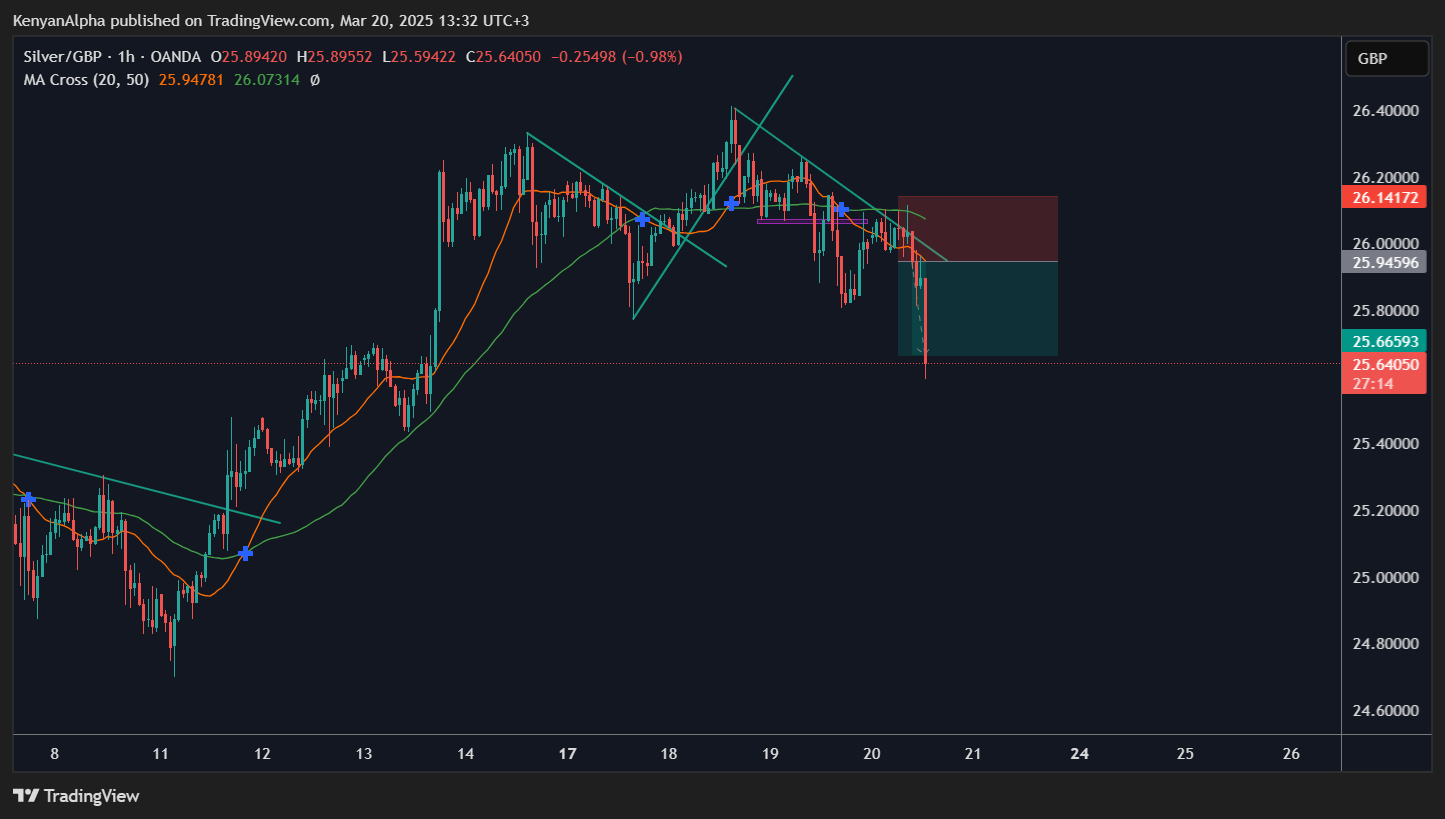
Task: Click the 27:14 candle countdown timer
Action: (1374, 383)
